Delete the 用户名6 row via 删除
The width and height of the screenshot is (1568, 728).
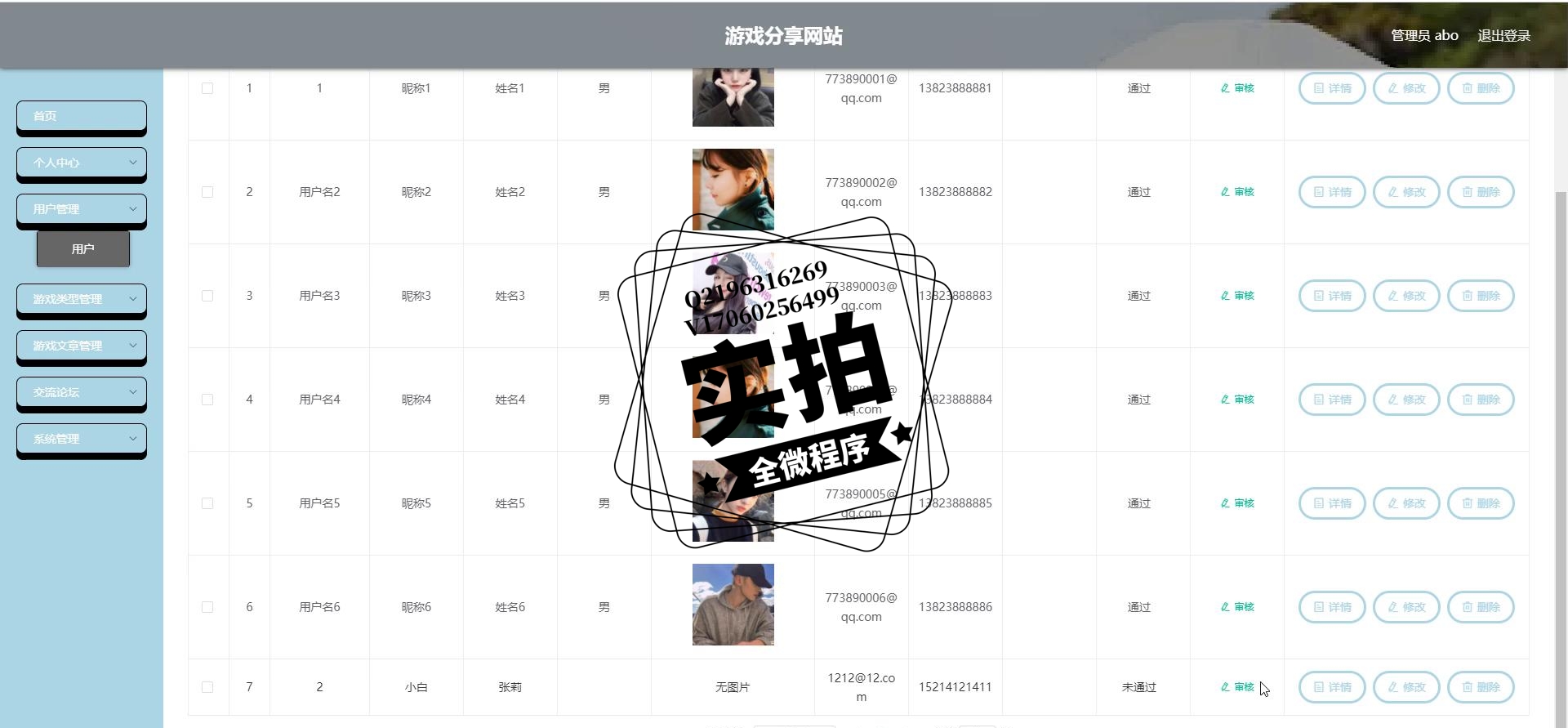[x=1481, y=607]
